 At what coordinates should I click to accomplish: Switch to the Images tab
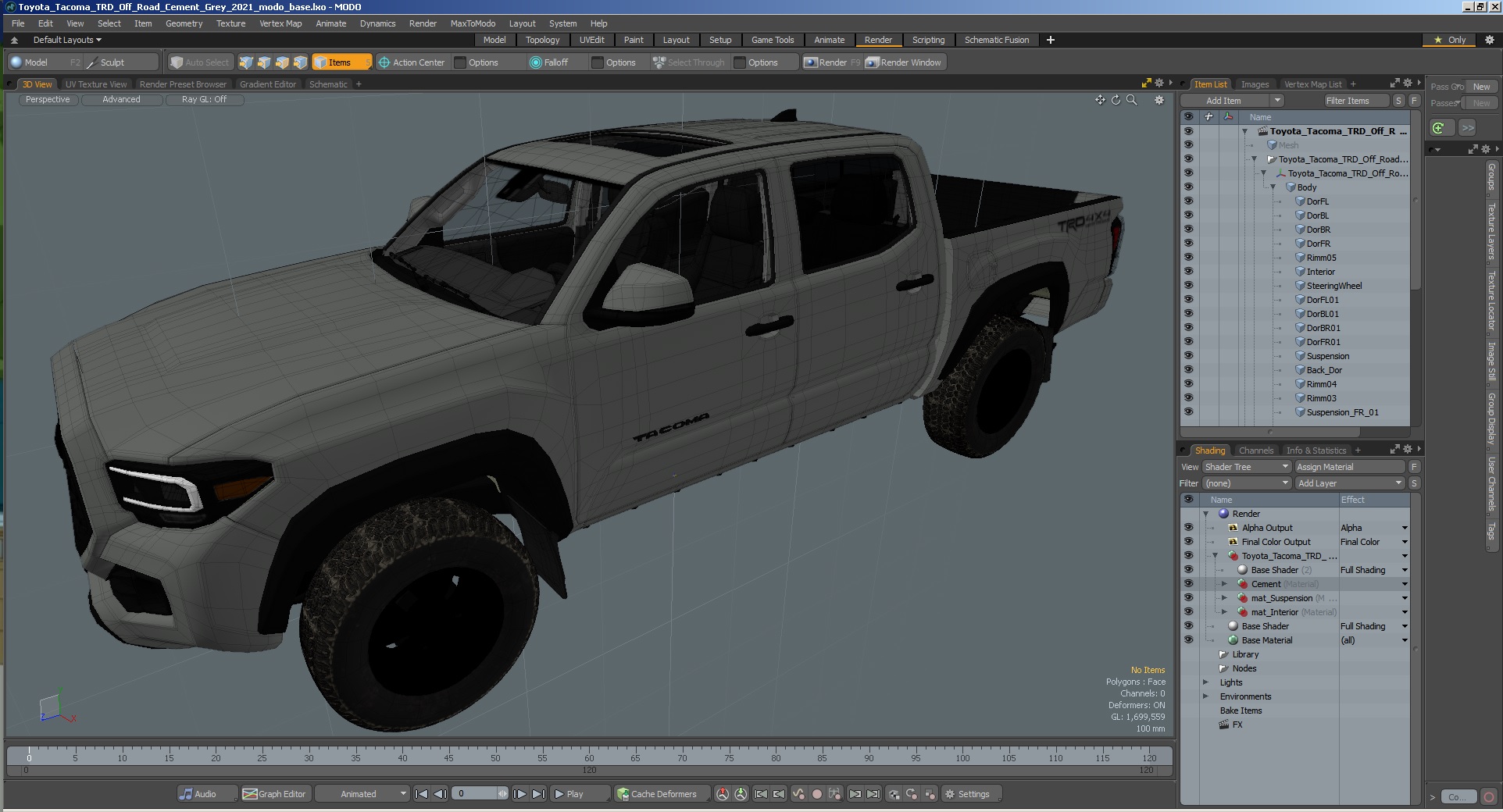pos(1255,84)
